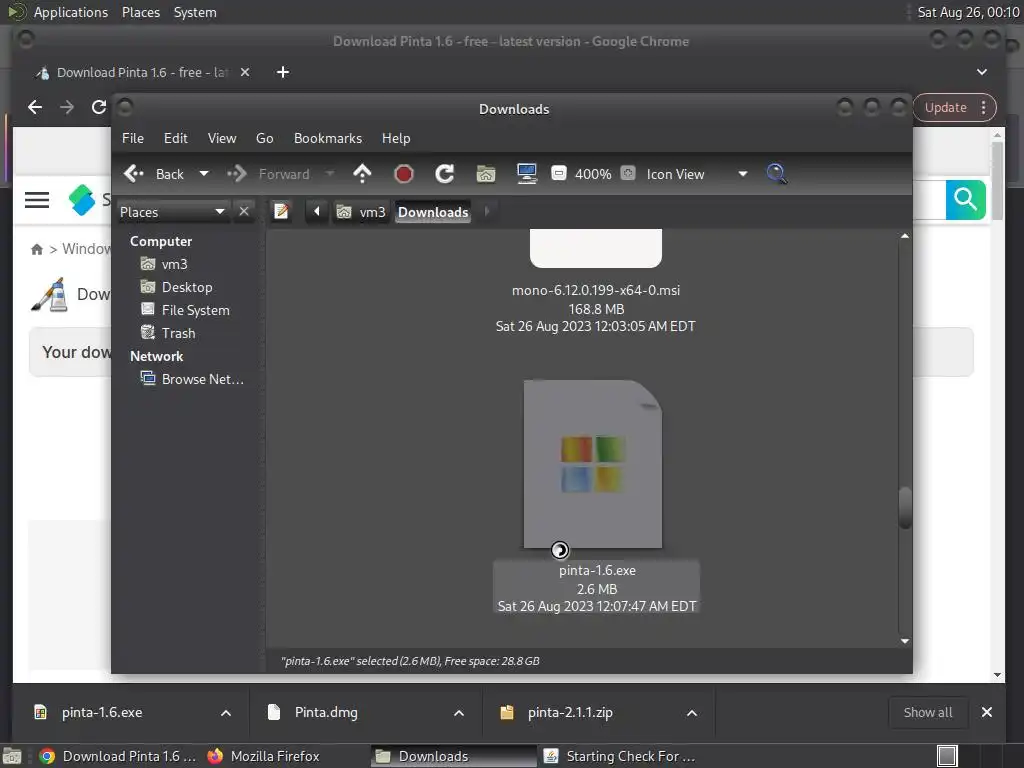Screen dimensions: 1024x768
Task: Click Chrome's reload page icon
Action: click(99, 107)
